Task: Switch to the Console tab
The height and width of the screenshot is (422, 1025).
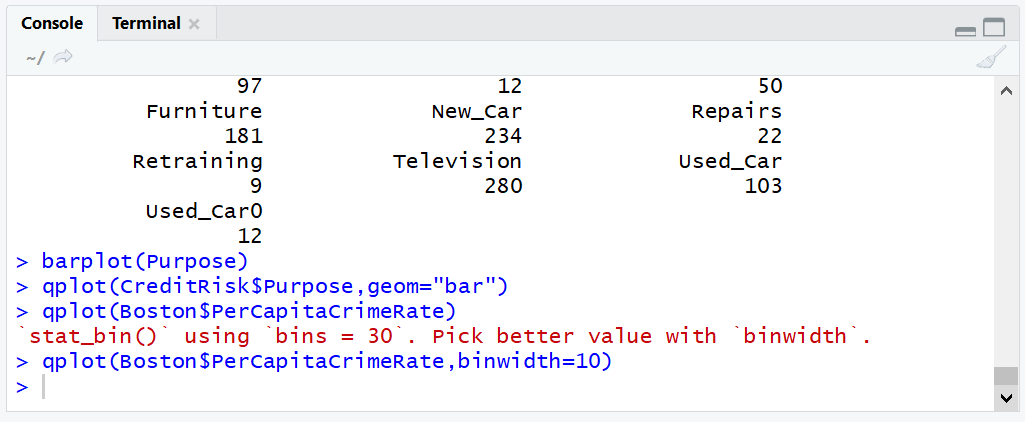Action: point(52,24)
